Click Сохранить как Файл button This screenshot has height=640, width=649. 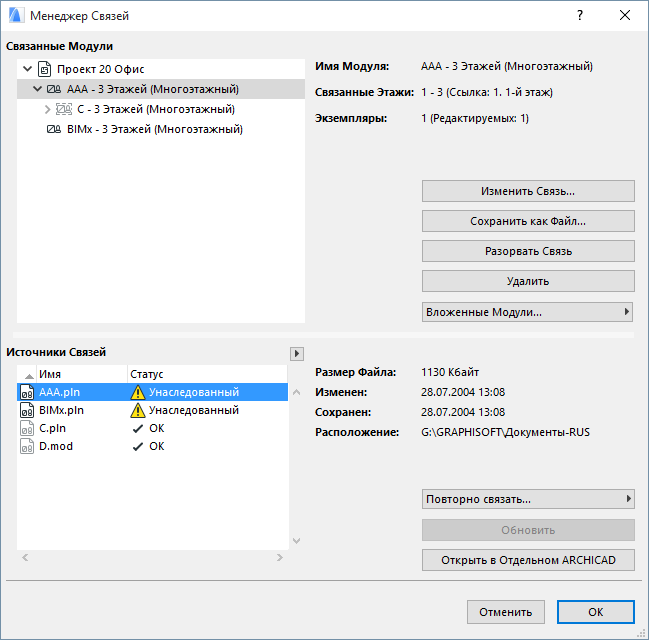tap(528, 221)
